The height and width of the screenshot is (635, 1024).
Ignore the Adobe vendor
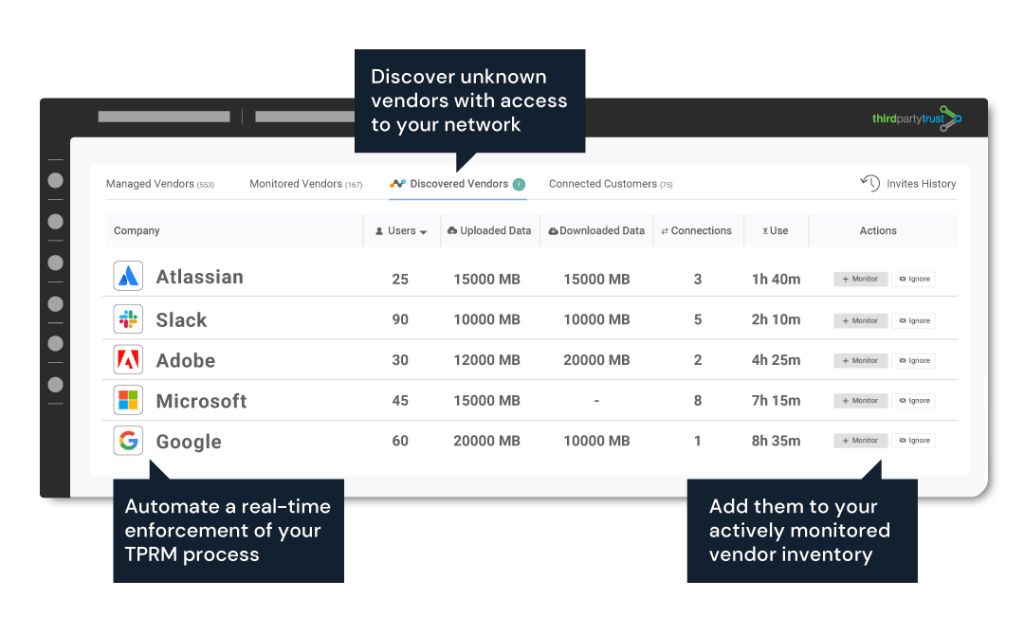click(x=914, y=361)
